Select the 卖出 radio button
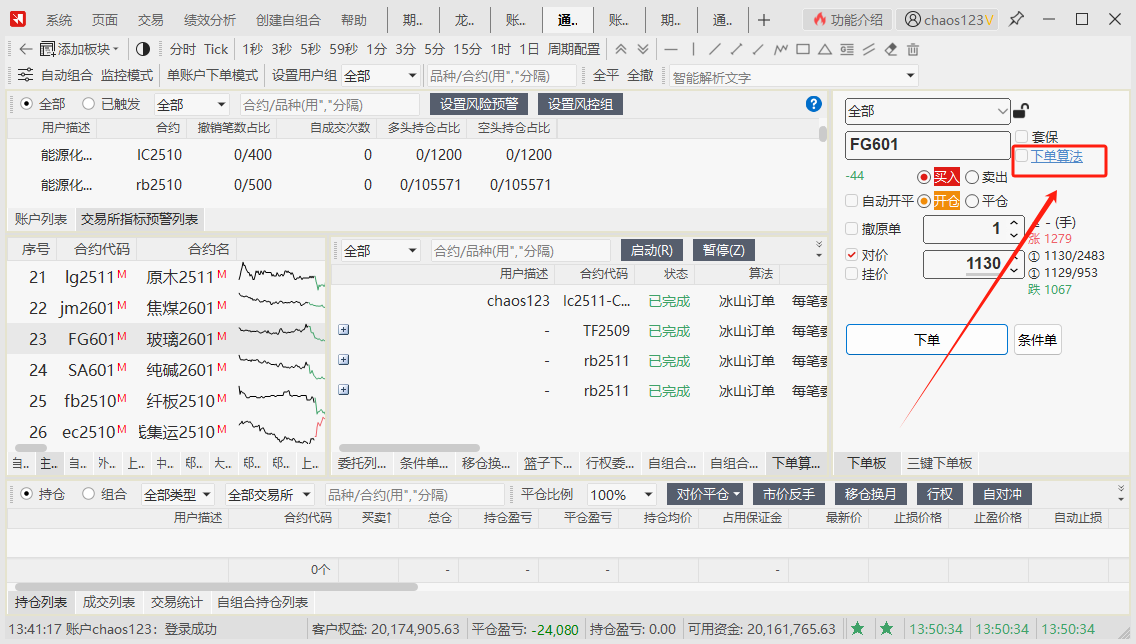This screenshot has height=644, width=1136. point(972,177)
